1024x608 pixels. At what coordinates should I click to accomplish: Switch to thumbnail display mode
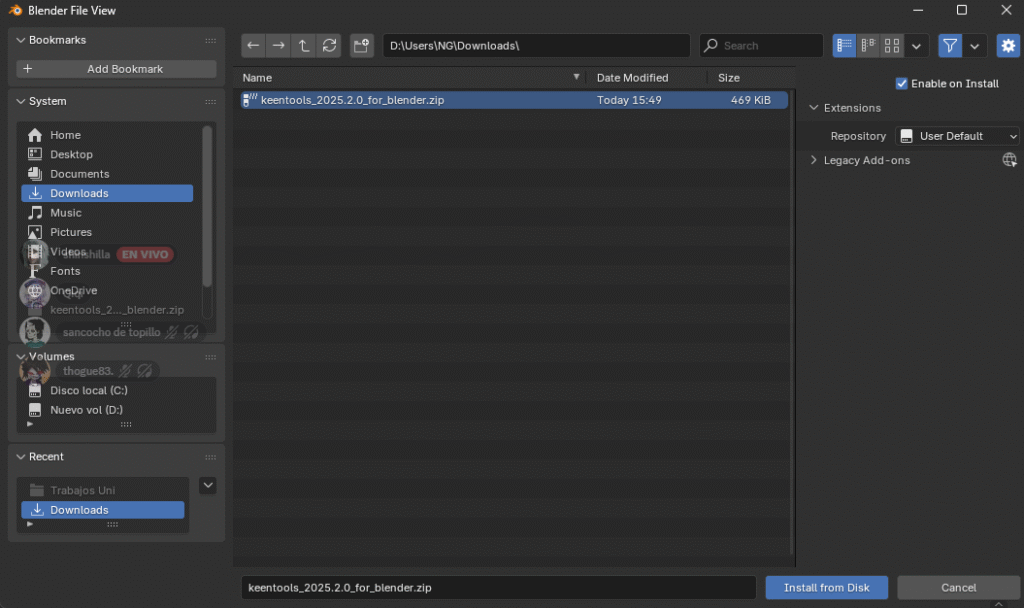click(892, 46)
